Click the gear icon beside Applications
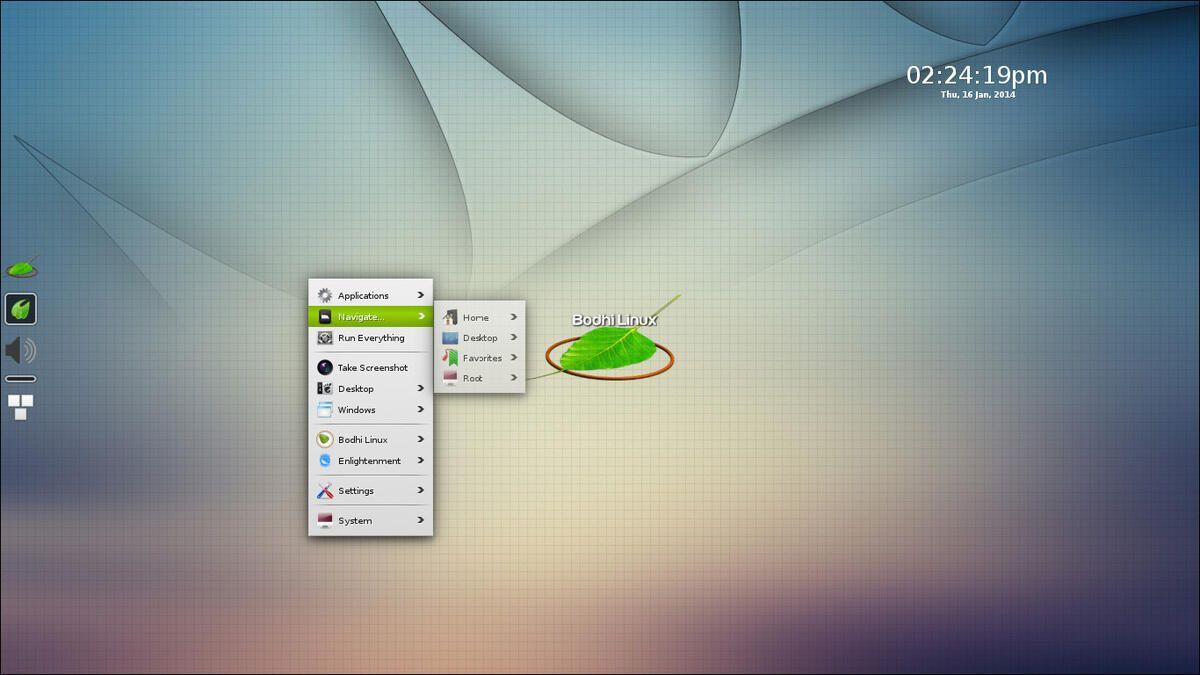The width and height of the screenshot is (1200, 675). click(x=325, y=295)
